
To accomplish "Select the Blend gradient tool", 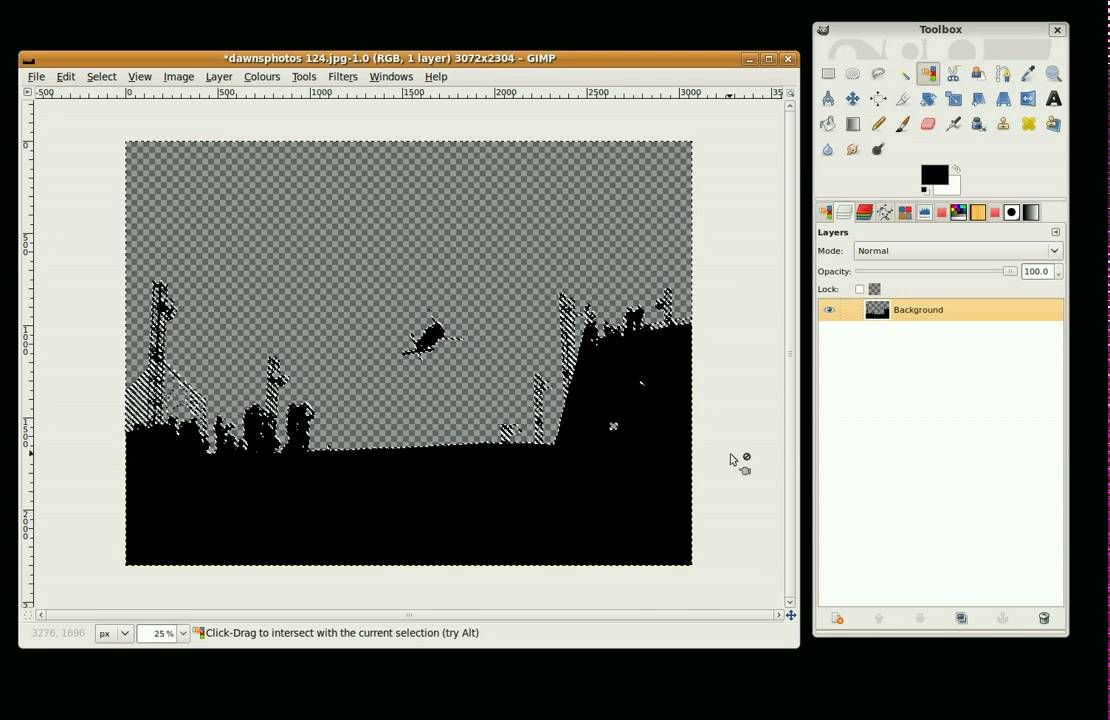I will click(852, 124).
